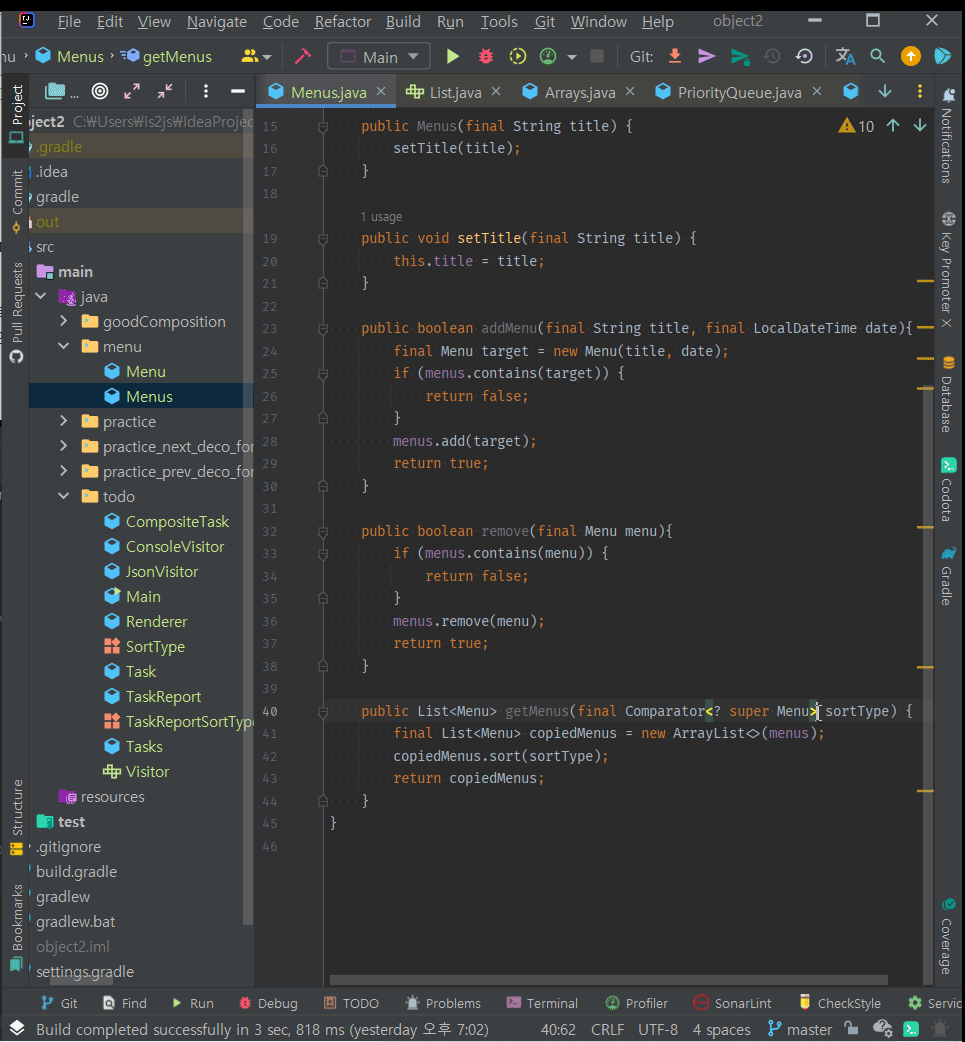Screen dimensions: 965x1042
Task: Toggle read-only lock icon in status bar
Action: click(851, 1029)
